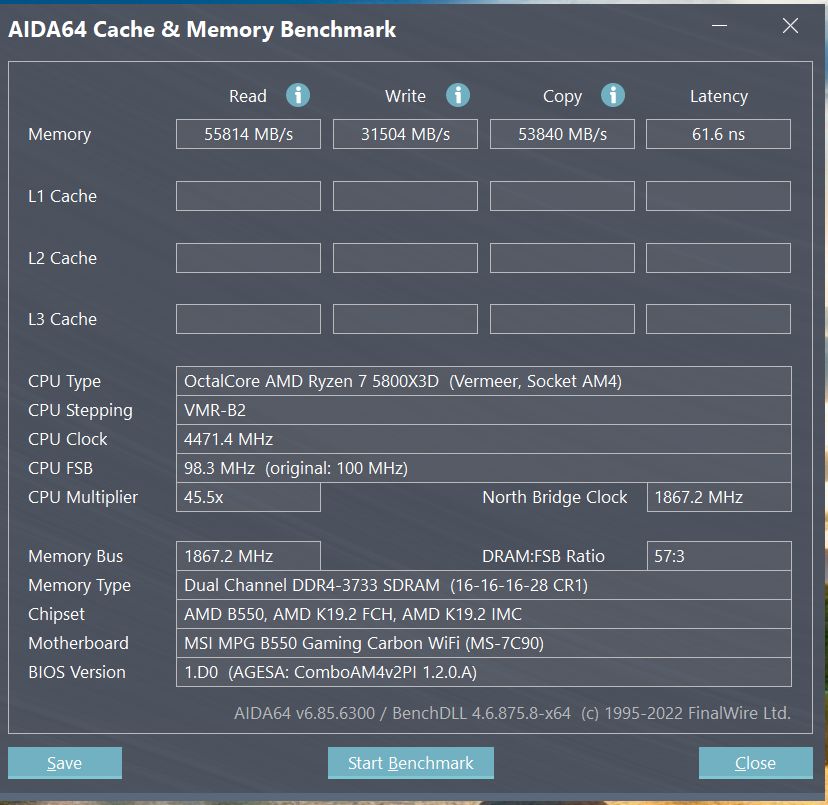Click the L1 Cache Write field
This screenshot has width=828, height=805.
[x=406, y=196]
